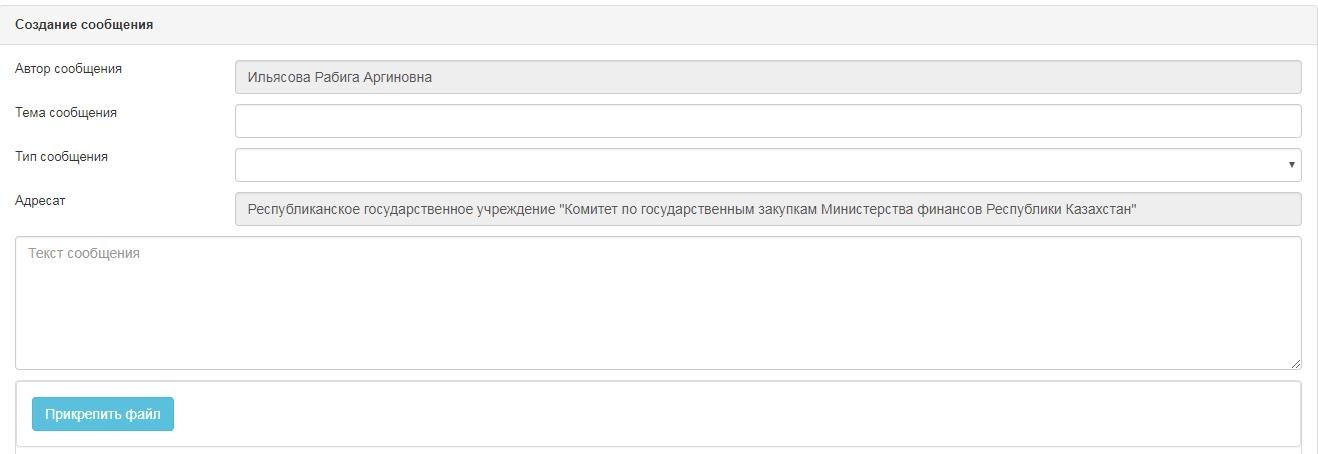Click the "Тема сообщения" label
The height and width of the screenshot is (454, 1318).
(x=66, y=113)
